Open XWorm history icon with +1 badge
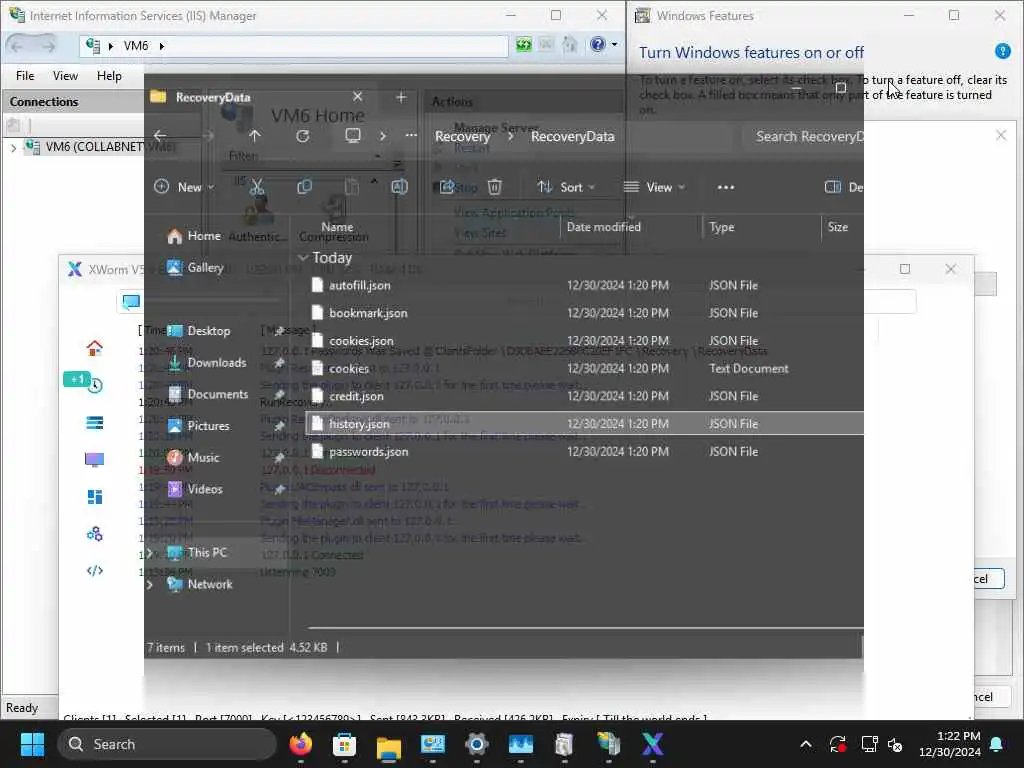 (x=95, y=385)
